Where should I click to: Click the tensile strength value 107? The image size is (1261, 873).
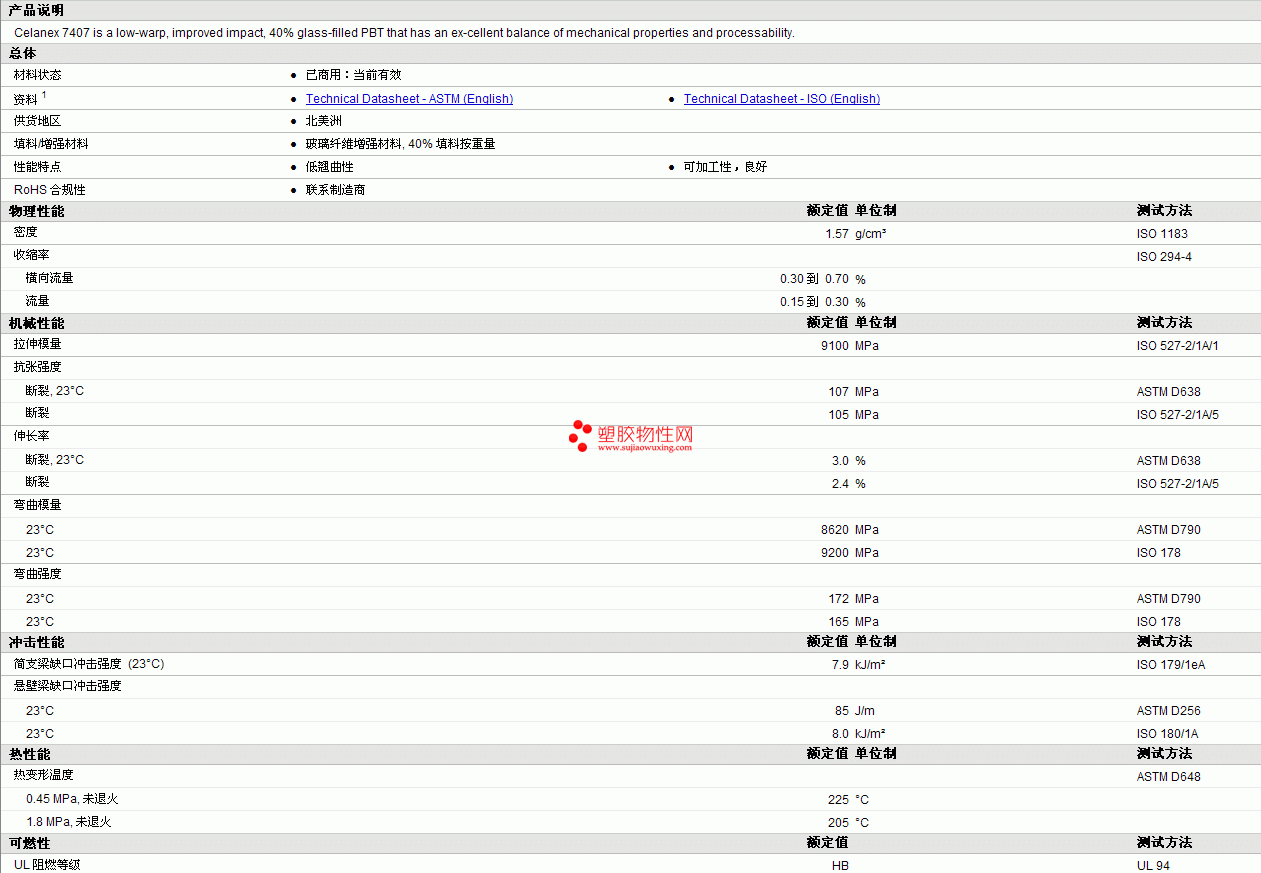(838, 392)
